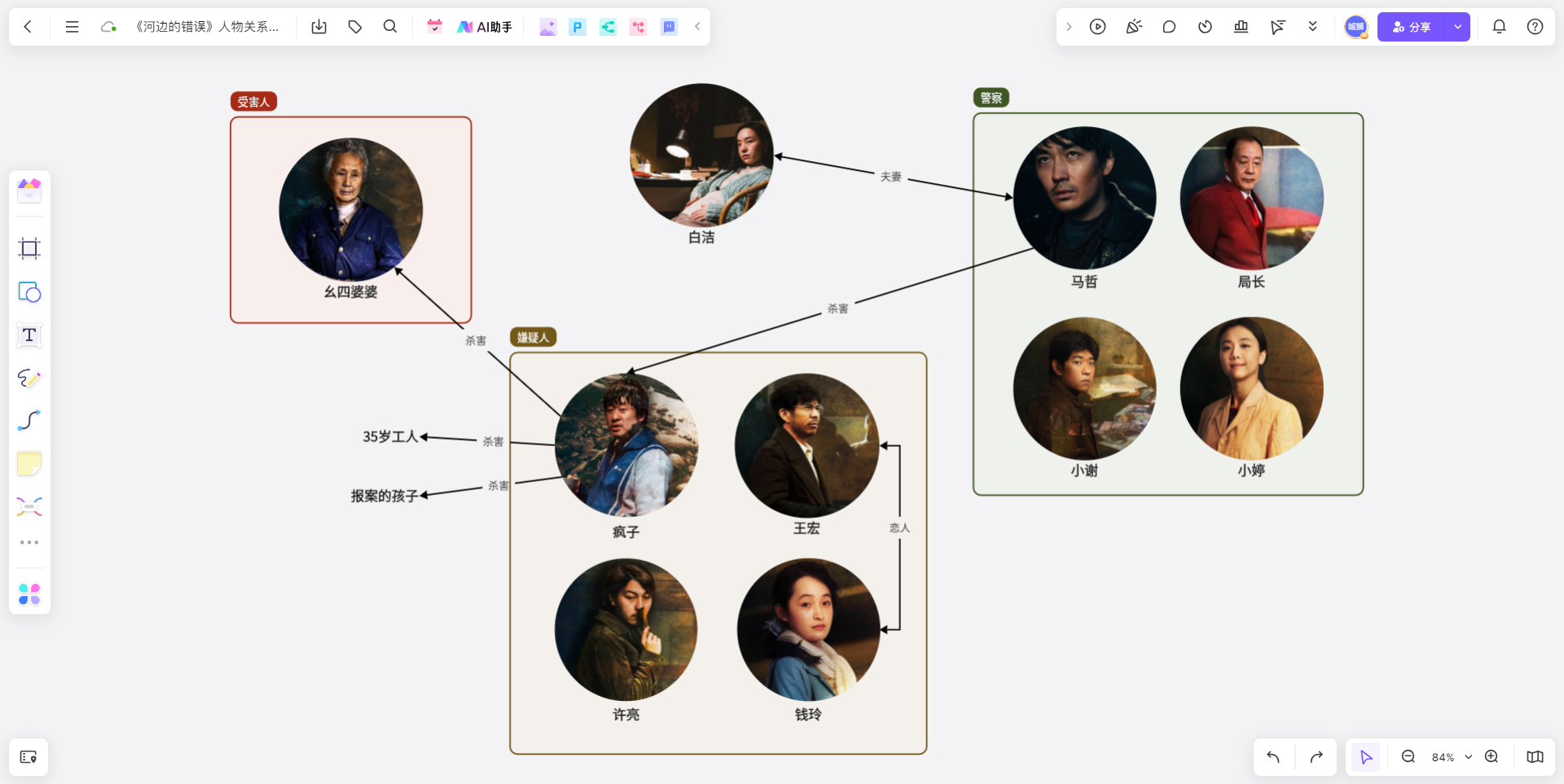This screenshot has height=784, width=1564.
Task: Click the purple image generation icon
Action: [x=548, y=27]
